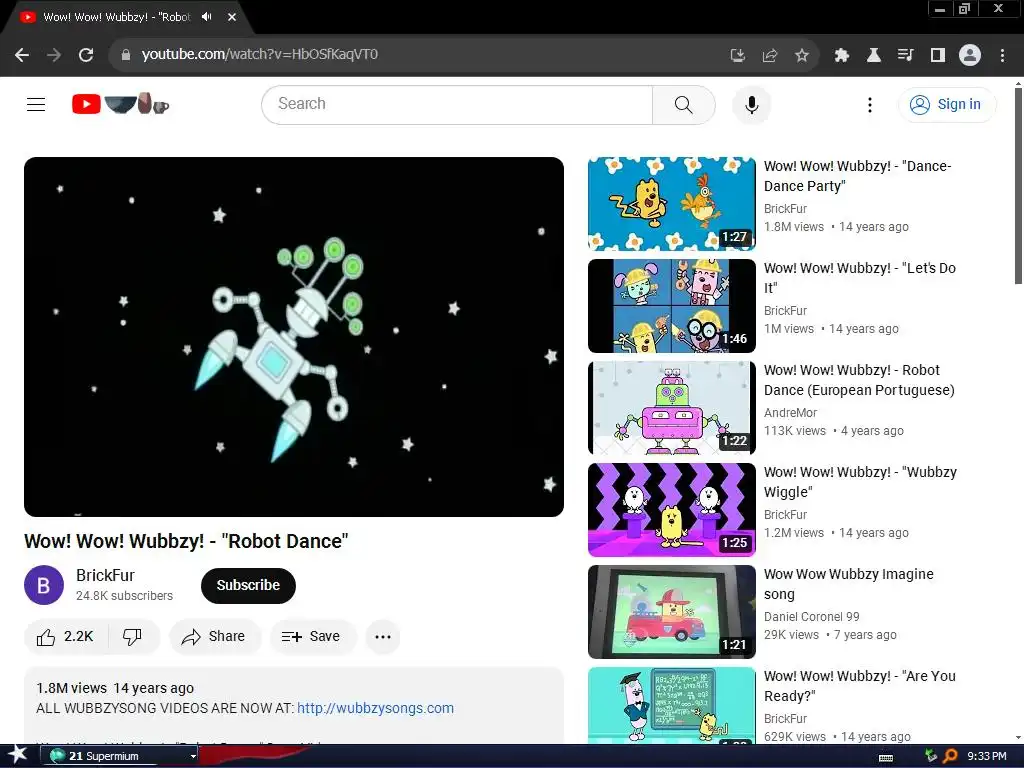This screenshot has width=1024, height=768.
Task: Expand Supermium taskbar group arrow
Action: (193, 756)
